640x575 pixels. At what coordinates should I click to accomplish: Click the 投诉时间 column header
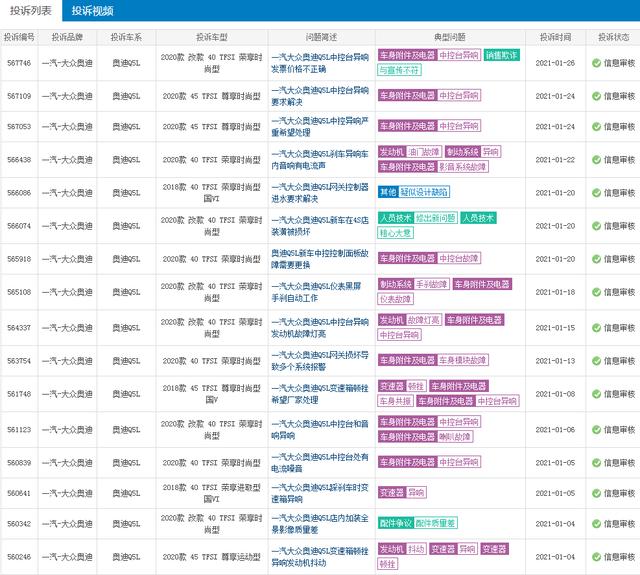(x=555, y=37)
